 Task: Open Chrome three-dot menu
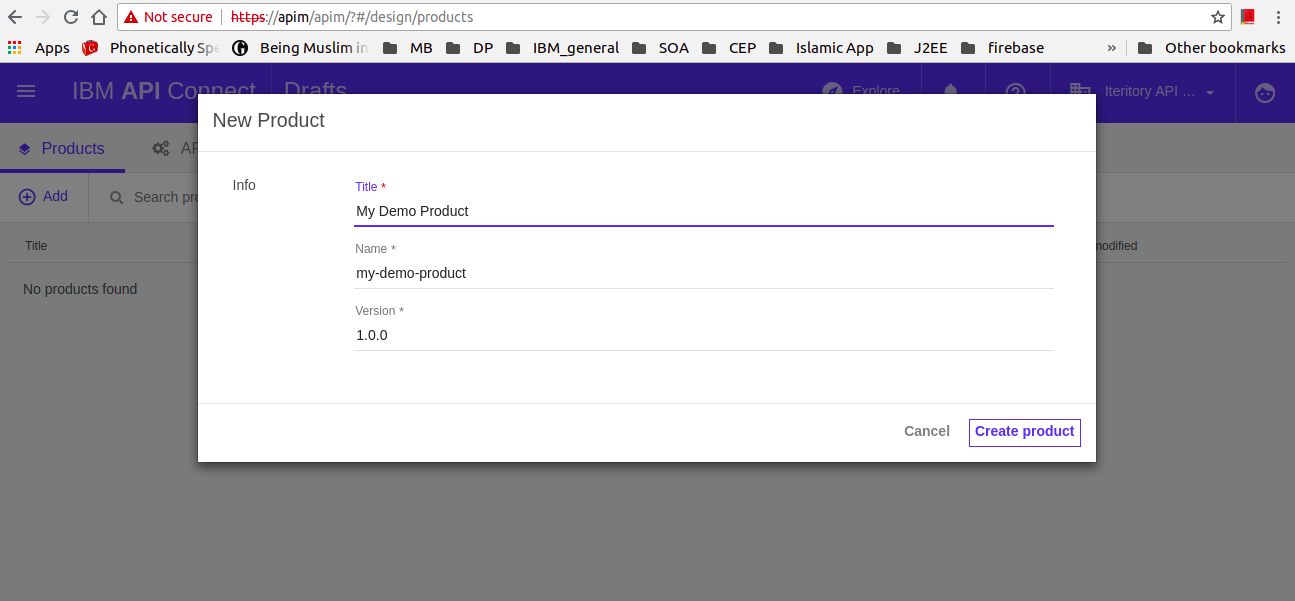1278,17
